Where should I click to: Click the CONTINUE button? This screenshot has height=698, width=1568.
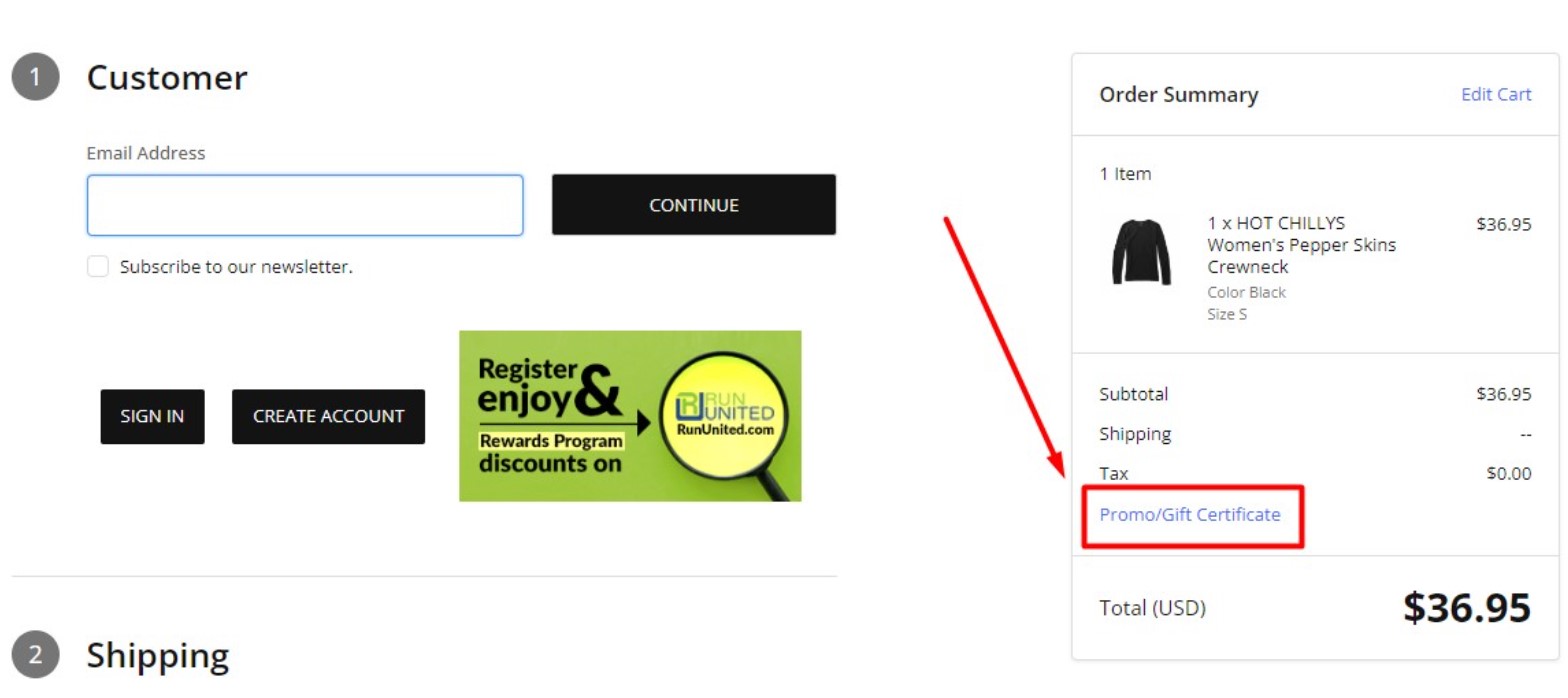(694, 205)
